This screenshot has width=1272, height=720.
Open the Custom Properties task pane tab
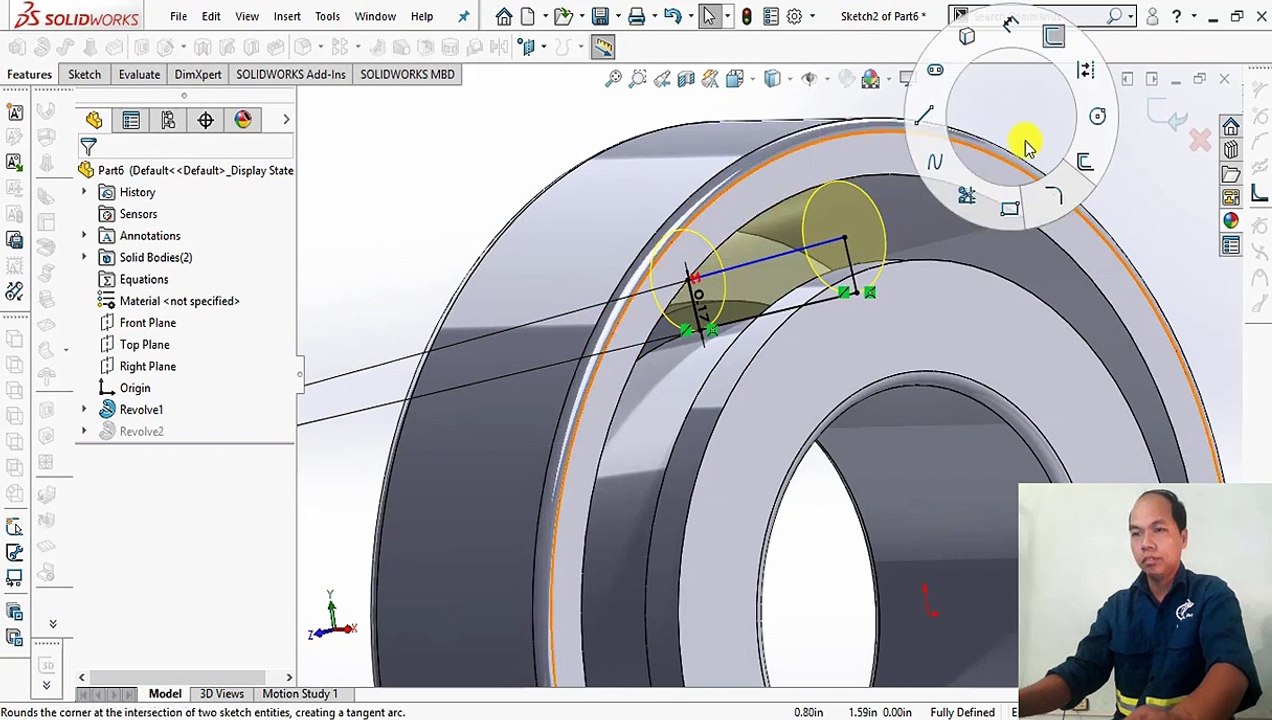pyautogui.click(x=1231, y=245)
